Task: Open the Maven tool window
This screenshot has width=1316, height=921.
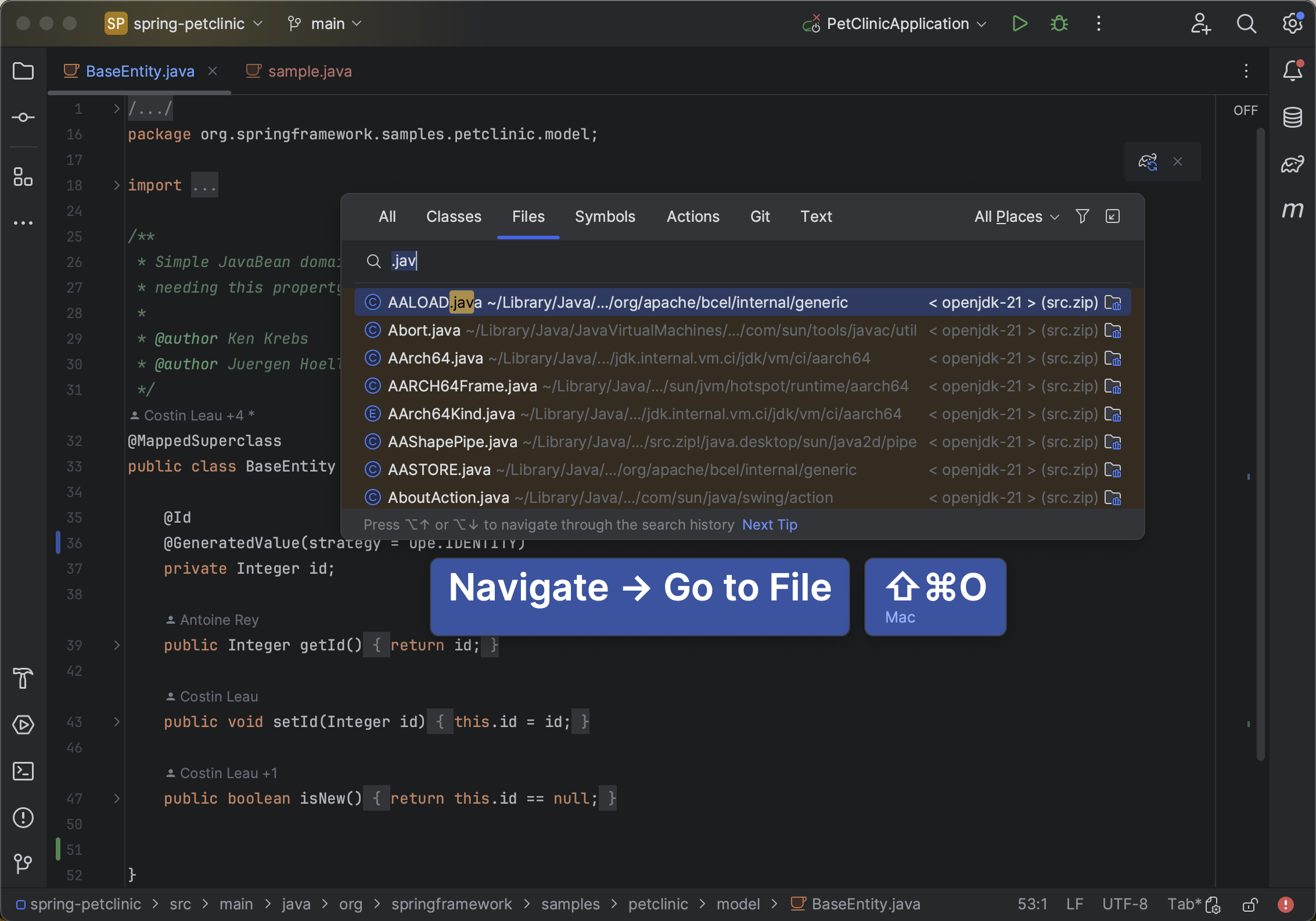Action: 1293,210
